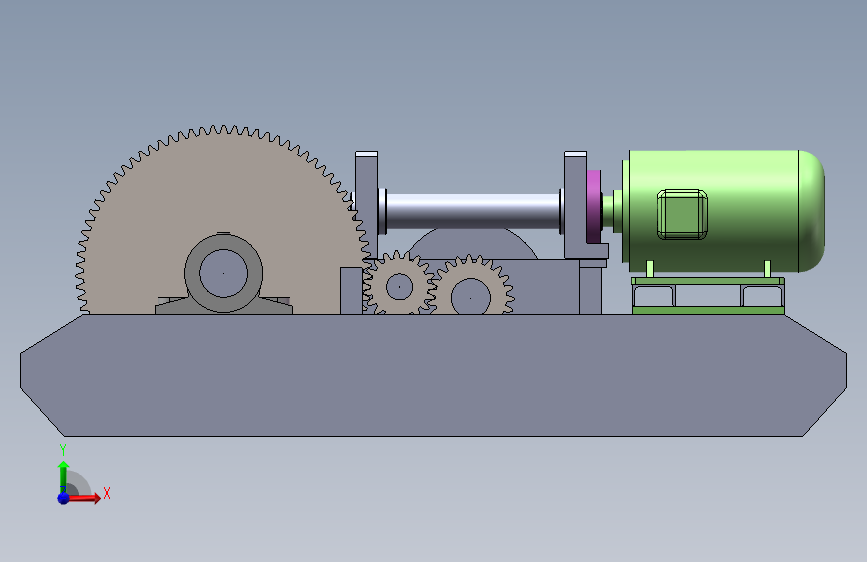Pick the green electric motor body
Image resolution: width=867 pixels, height=562 pixels.
(724, 211)
